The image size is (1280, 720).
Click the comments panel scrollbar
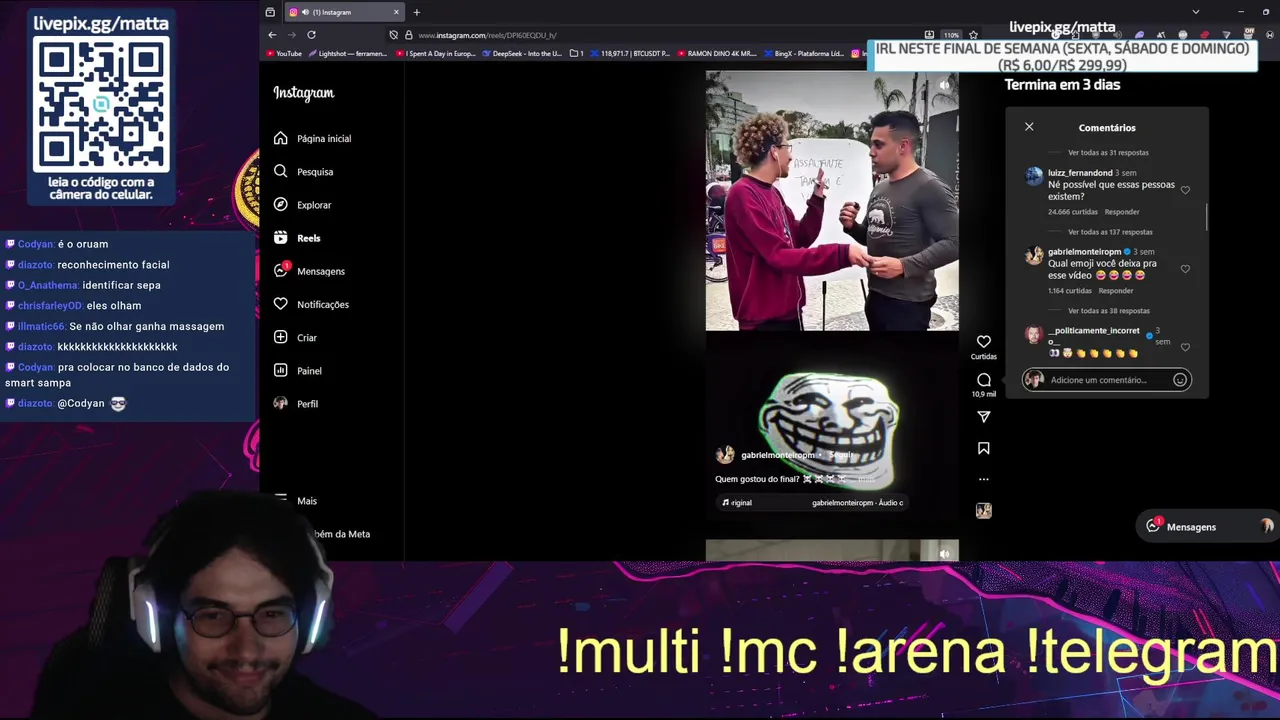click(x=1207, y=216)
